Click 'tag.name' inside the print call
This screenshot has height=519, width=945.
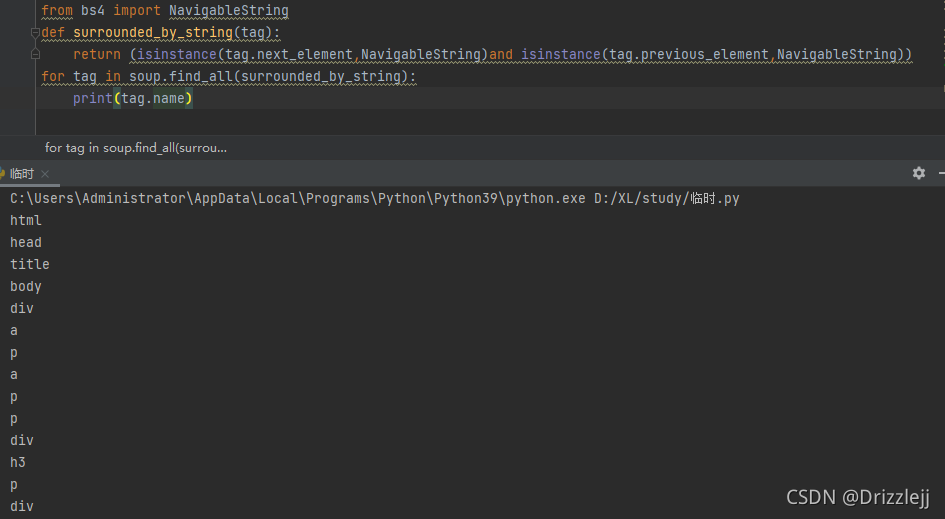tap(152, 98)
